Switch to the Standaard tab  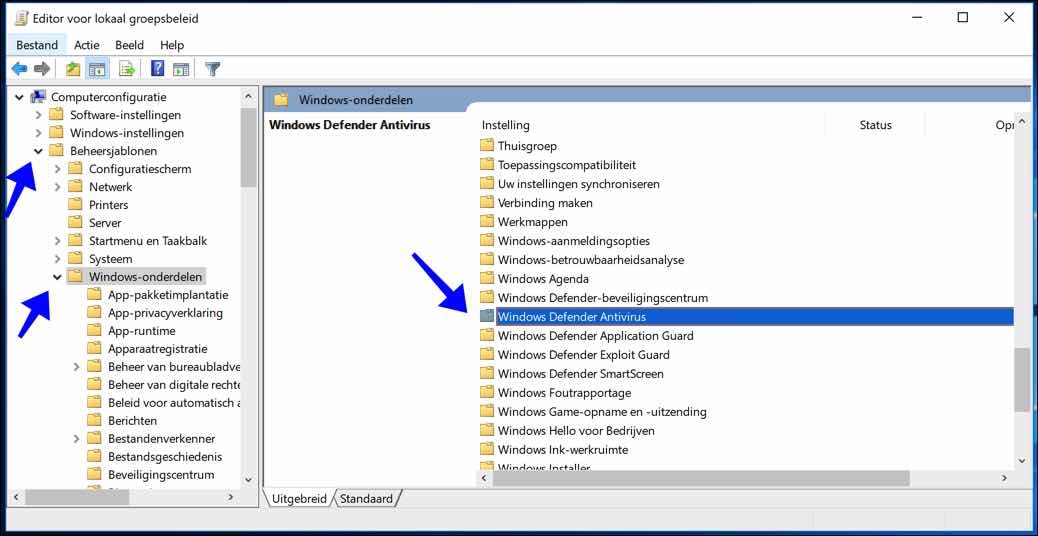tap(366, 498)
